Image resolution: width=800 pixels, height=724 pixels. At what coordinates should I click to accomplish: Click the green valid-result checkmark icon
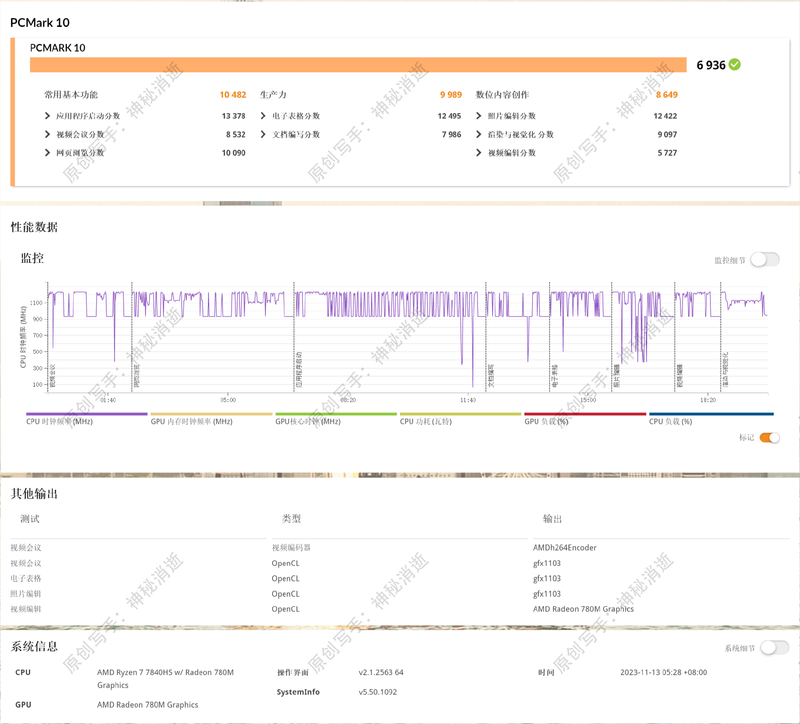(x=735, y=65)
